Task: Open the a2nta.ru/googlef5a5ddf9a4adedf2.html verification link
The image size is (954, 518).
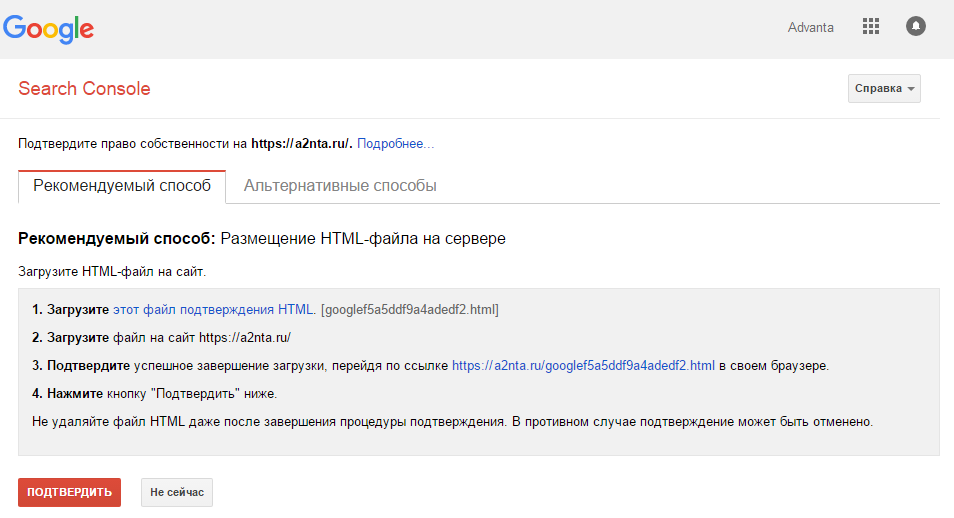Action: click(x=583, y=366)
